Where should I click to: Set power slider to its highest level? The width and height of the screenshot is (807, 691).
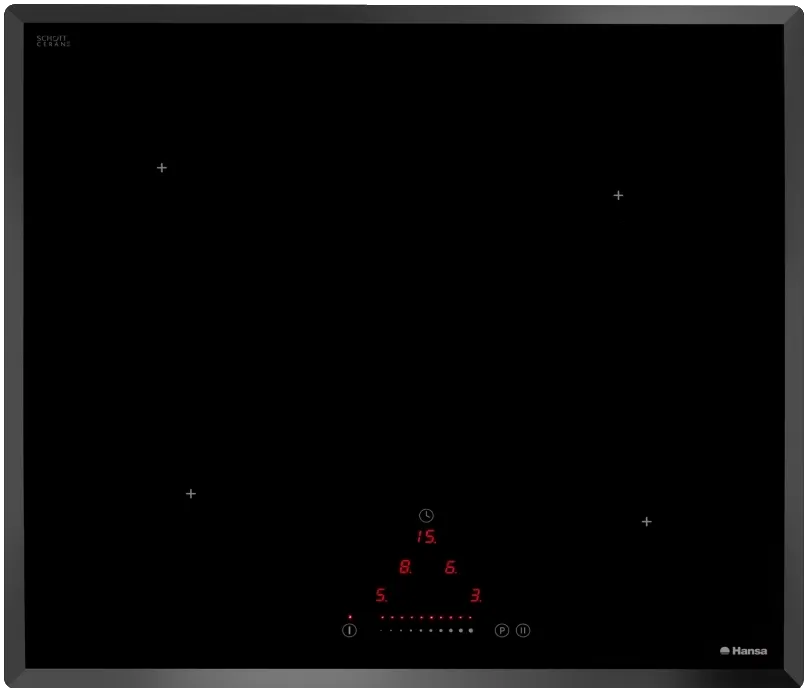pos(471,631)
